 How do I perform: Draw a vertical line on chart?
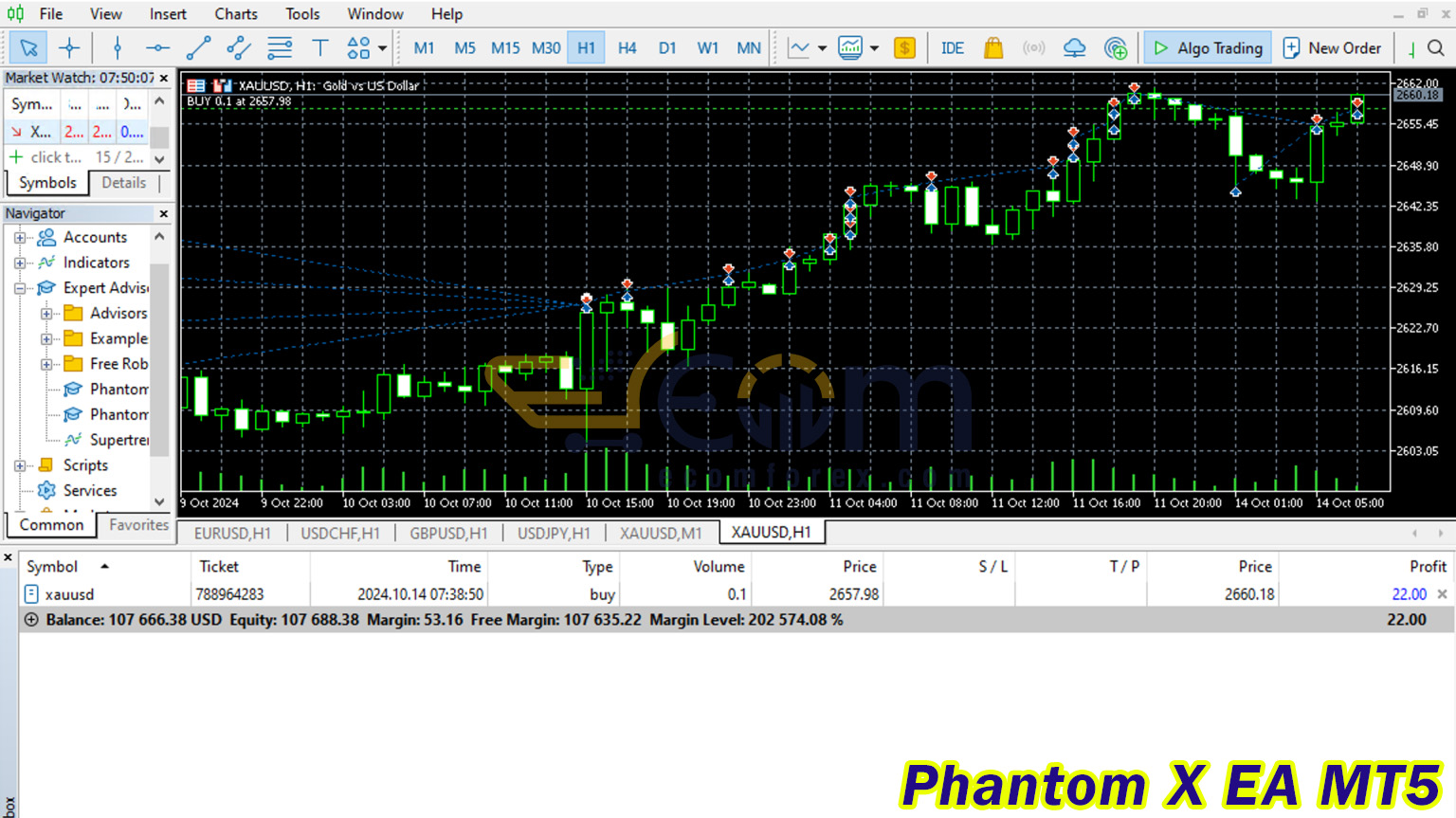click(118, 47)
